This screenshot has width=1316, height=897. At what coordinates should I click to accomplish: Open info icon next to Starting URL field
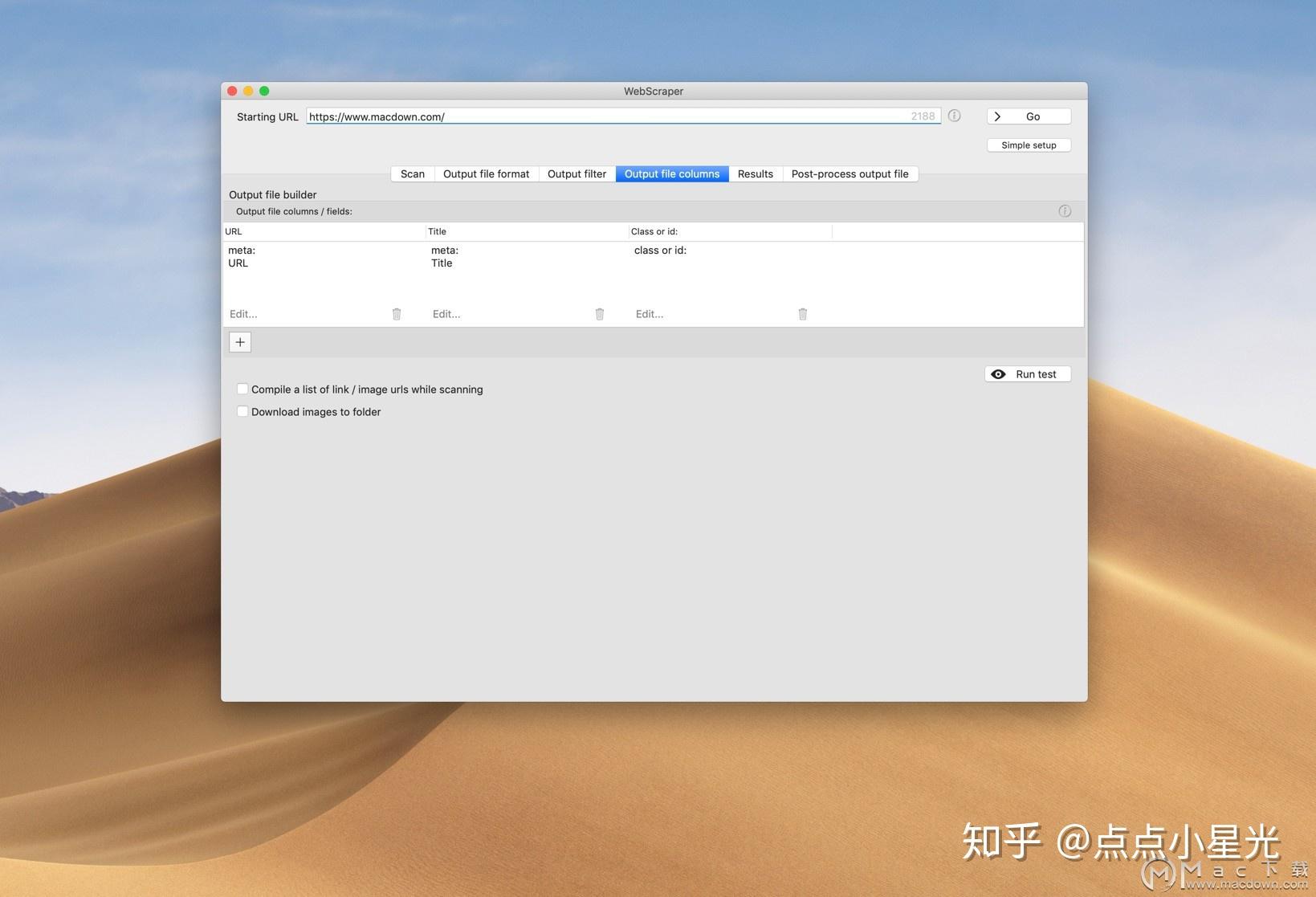pos(955,116)
